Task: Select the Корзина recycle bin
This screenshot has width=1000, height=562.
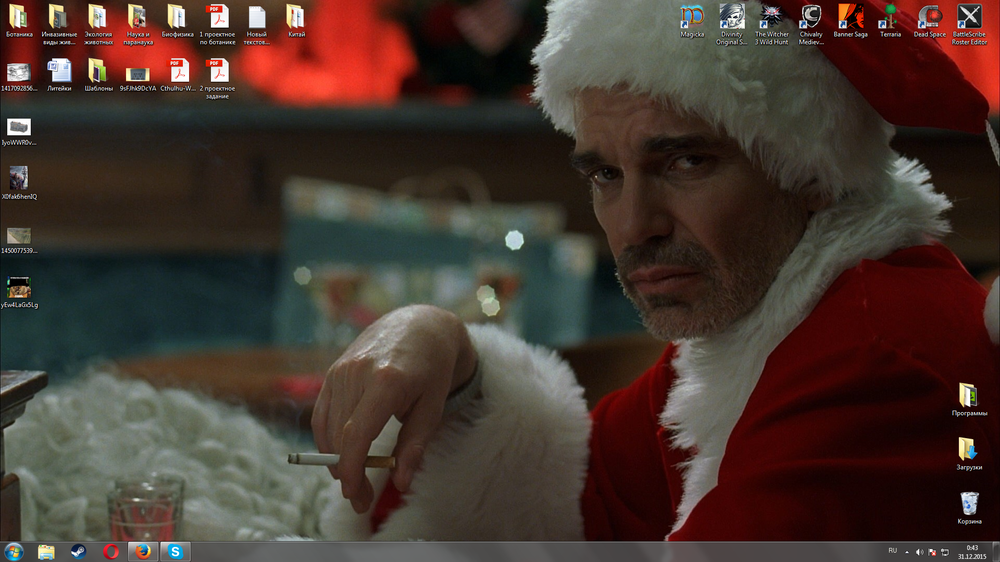Action: pos(969,503)
